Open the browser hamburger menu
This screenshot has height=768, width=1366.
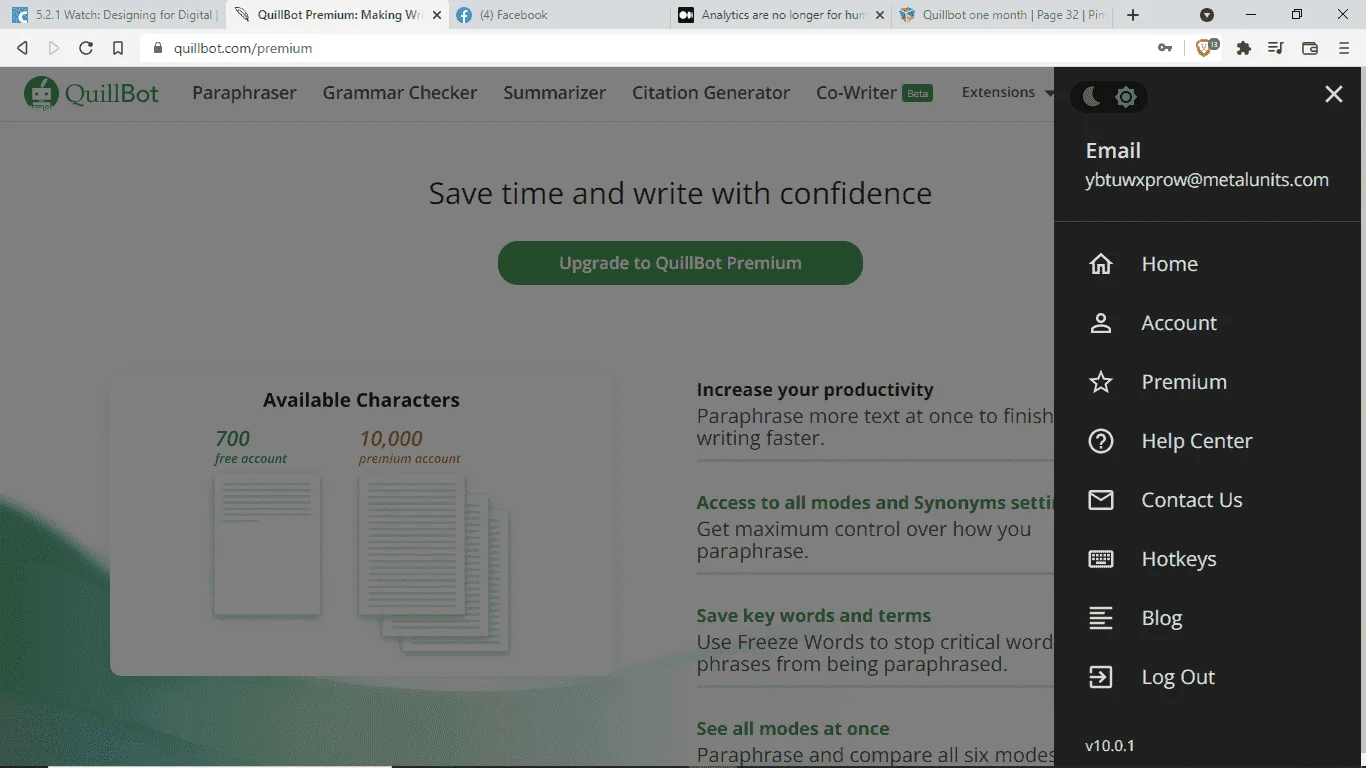1344,48
